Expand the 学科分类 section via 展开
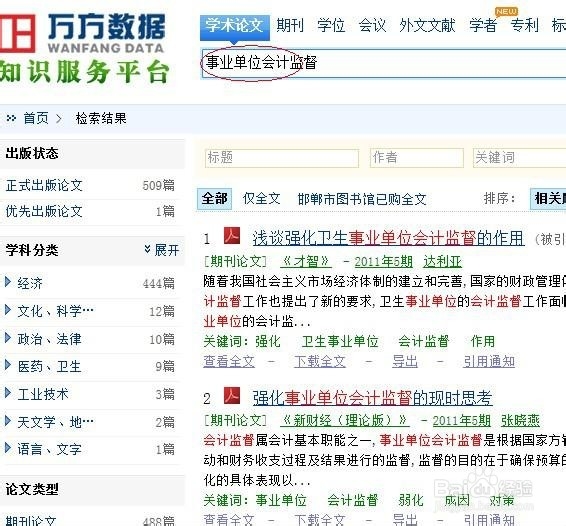566x526 pixels. [x=162, y=250]
